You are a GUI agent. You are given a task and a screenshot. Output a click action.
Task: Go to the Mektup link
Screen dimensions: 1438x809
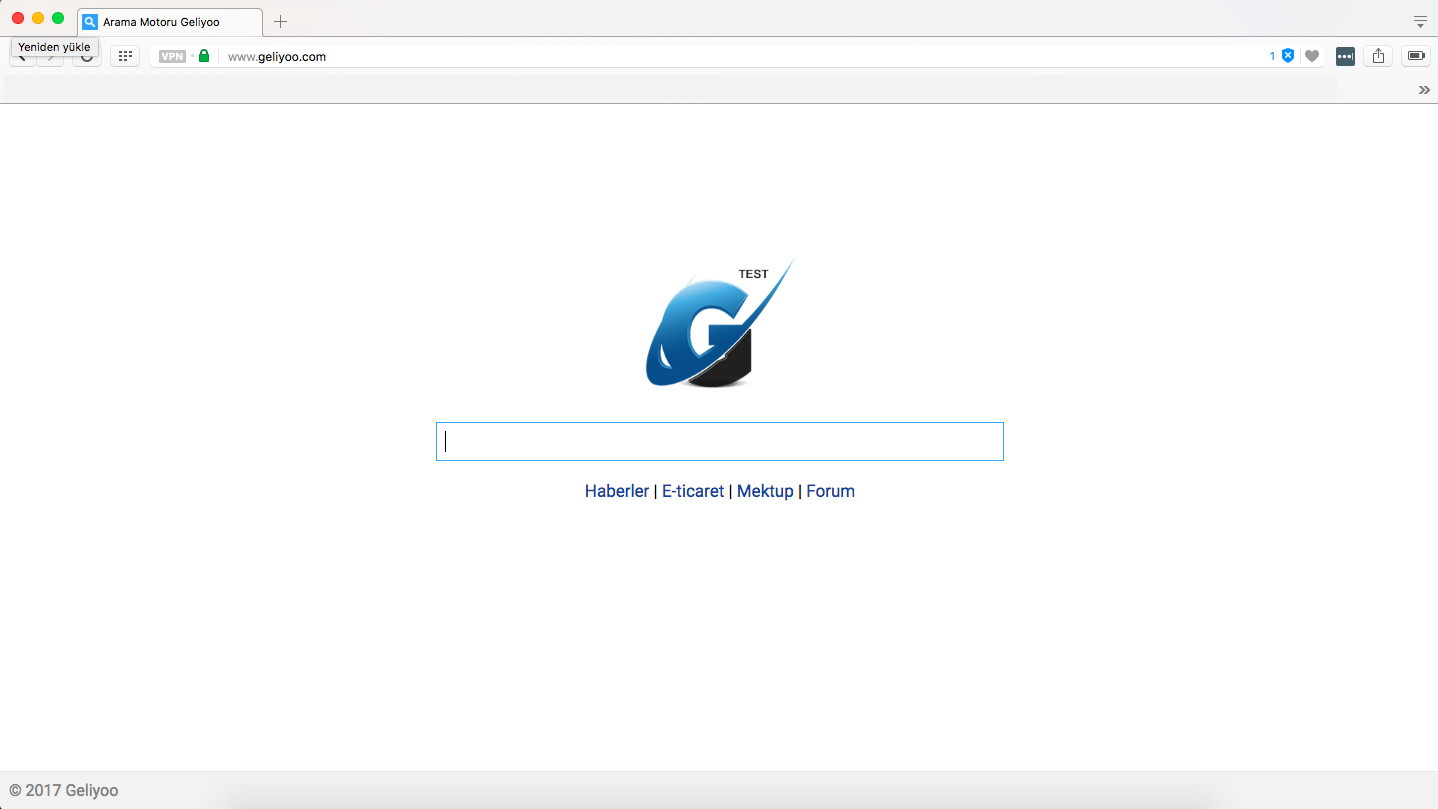pyautogui.click(x=765, y=491)
